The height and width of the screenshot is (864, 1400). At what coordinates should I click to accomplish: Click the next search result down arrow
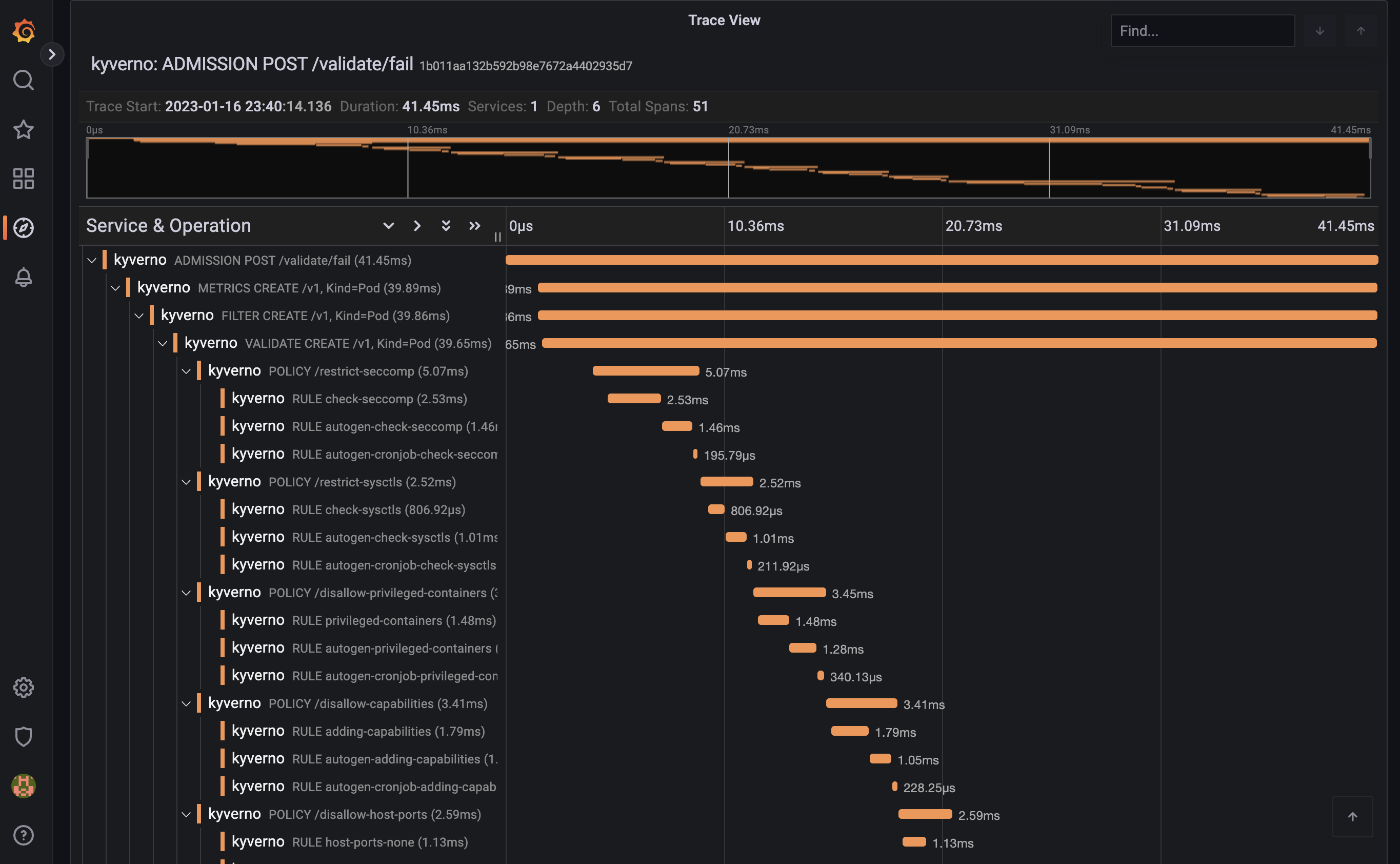pos(1319,31)
